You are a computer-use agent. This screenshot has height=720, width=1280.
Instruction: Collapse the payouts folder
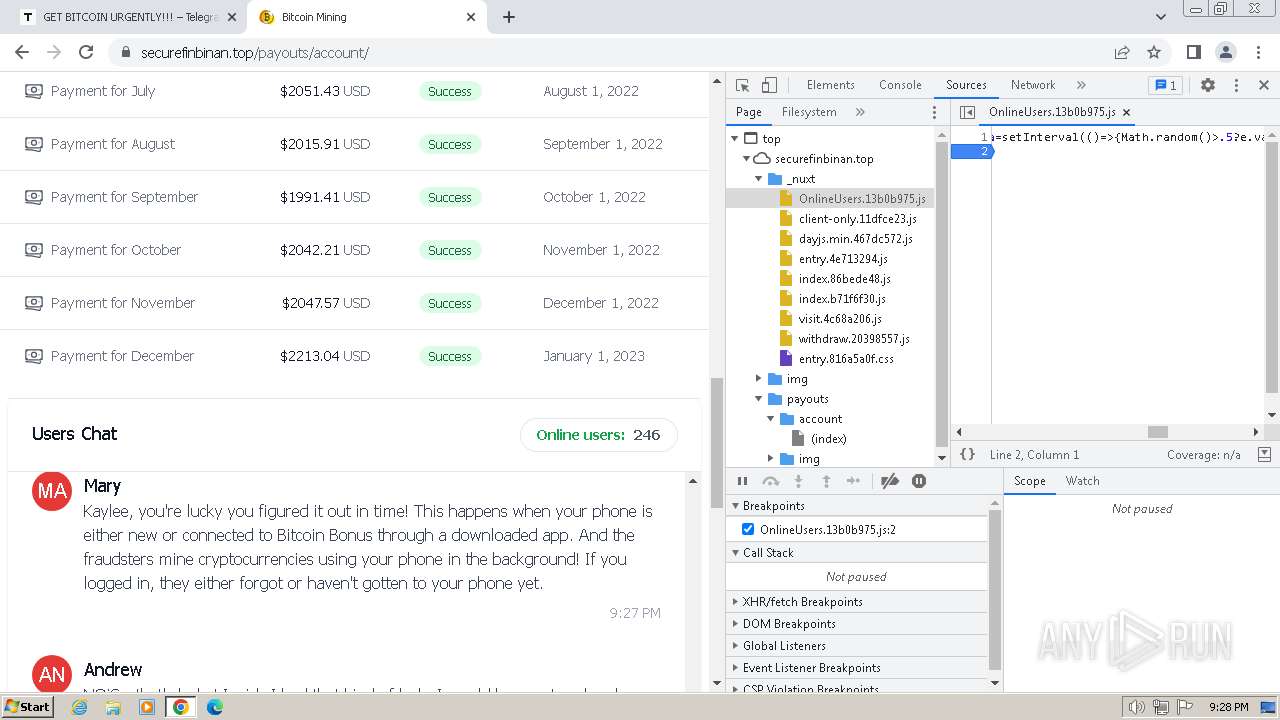pos(758,399)
